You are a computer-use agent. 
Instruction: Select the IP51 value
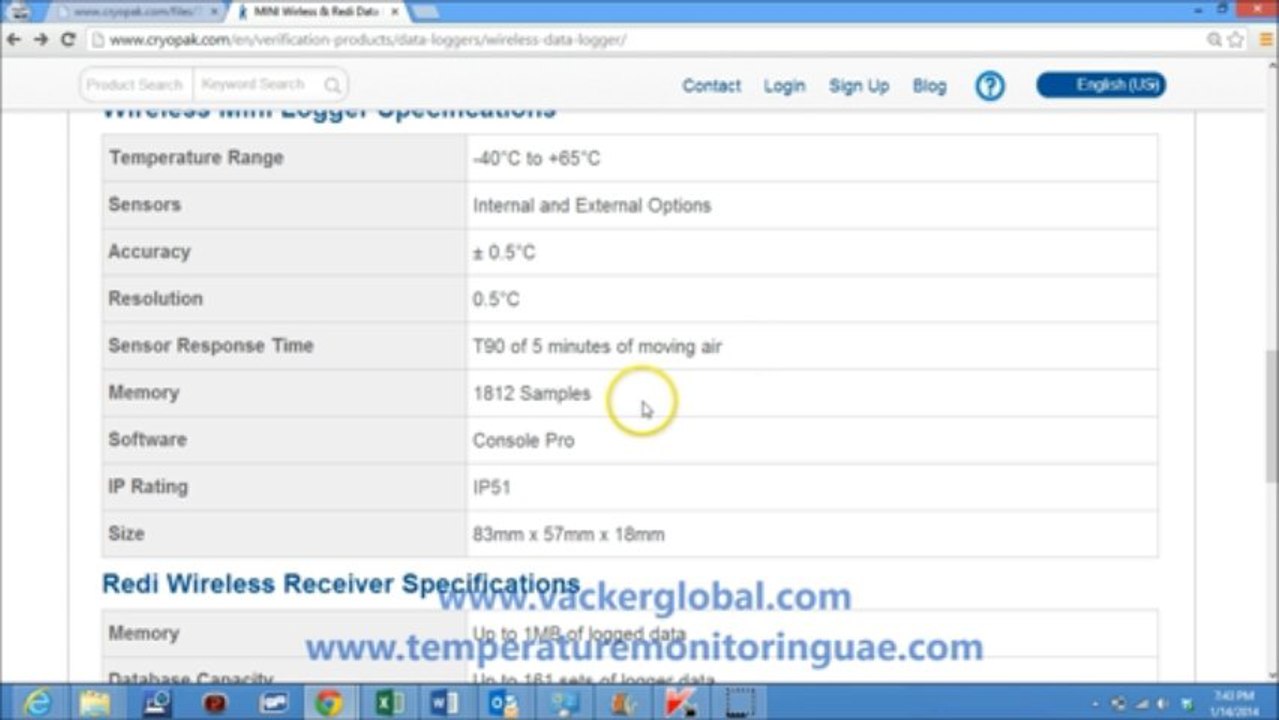(491, 488)
